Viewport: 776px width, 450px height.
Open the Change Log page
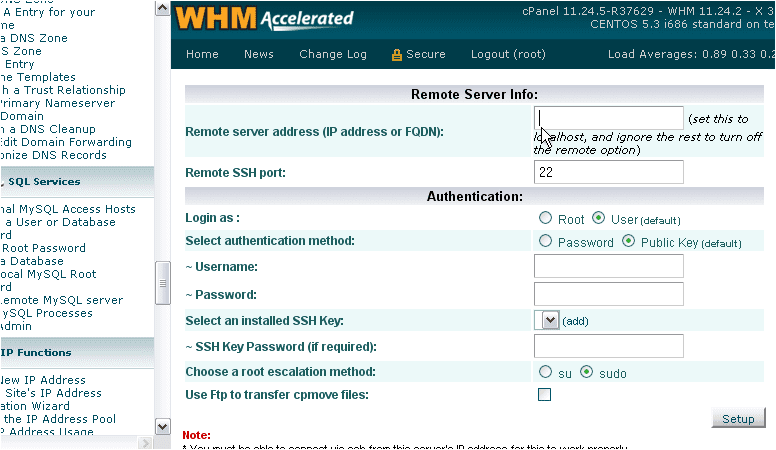pos(333,54)
